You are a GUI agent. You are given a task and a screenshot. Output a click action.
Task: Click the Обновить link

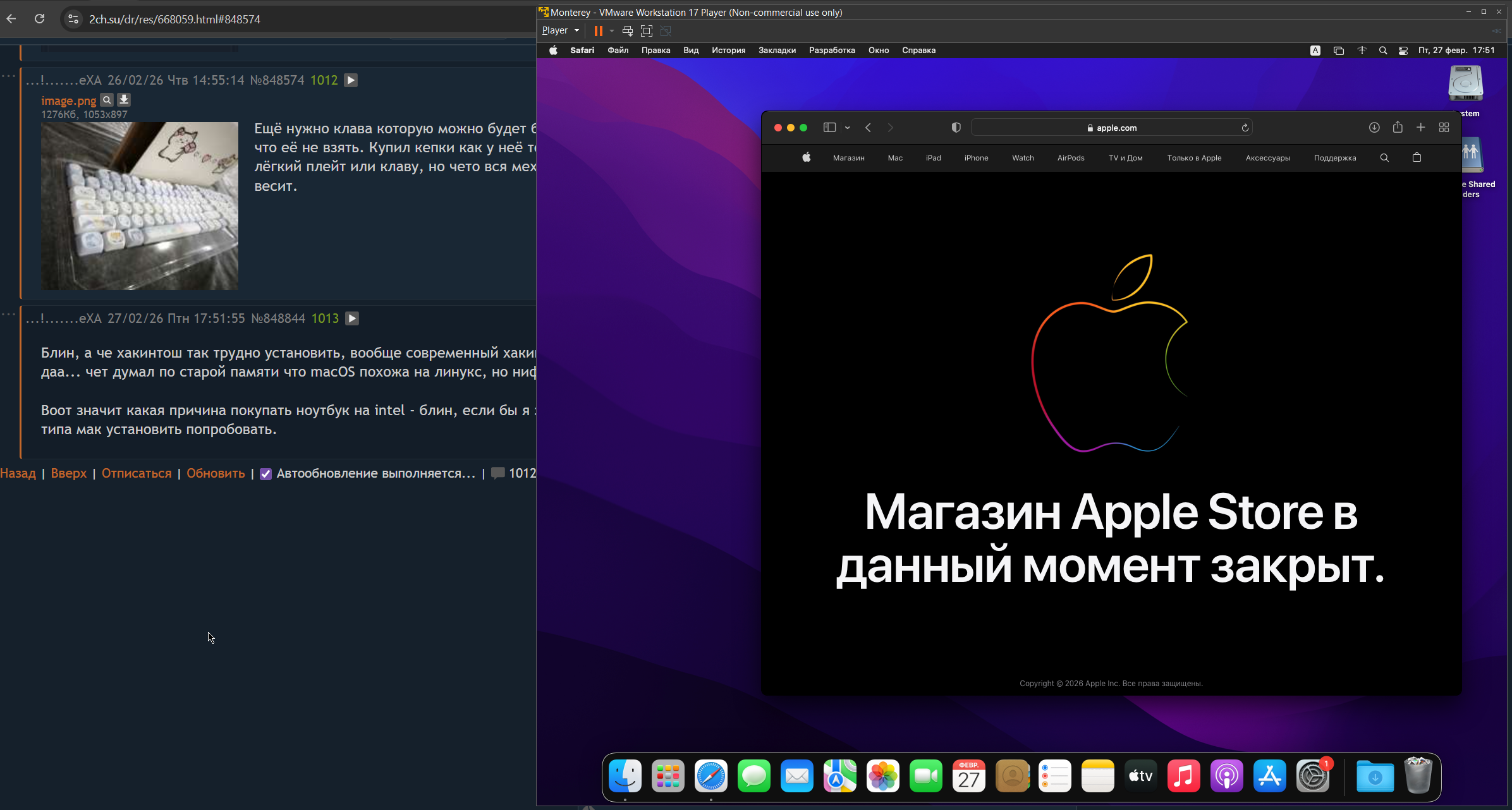[x=216, y=473]
